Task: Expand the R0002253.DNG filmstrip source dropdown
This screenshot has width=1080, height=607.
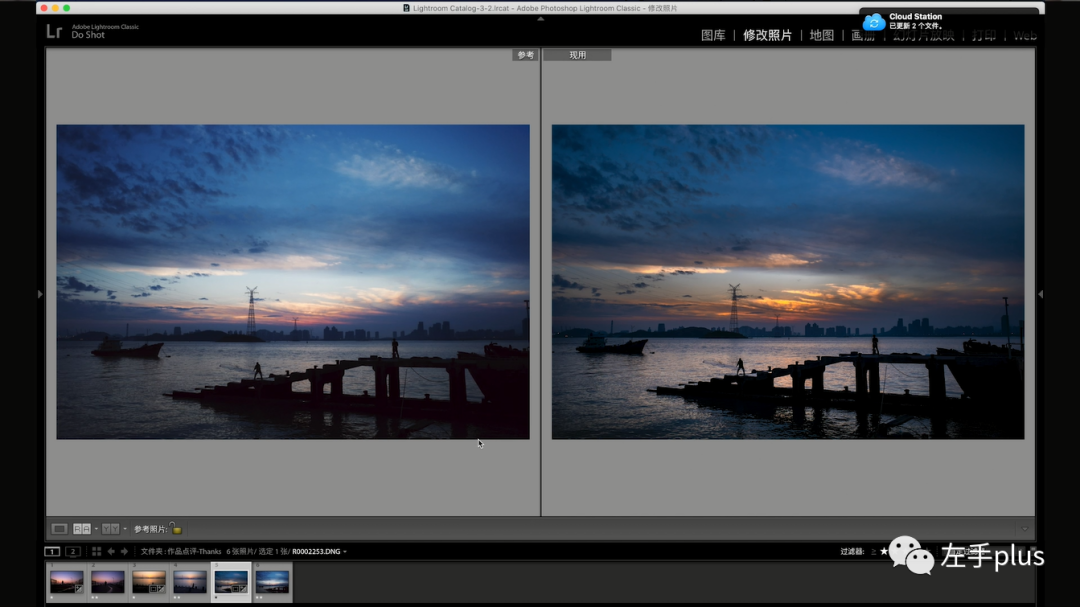Action: coord(344,552)
